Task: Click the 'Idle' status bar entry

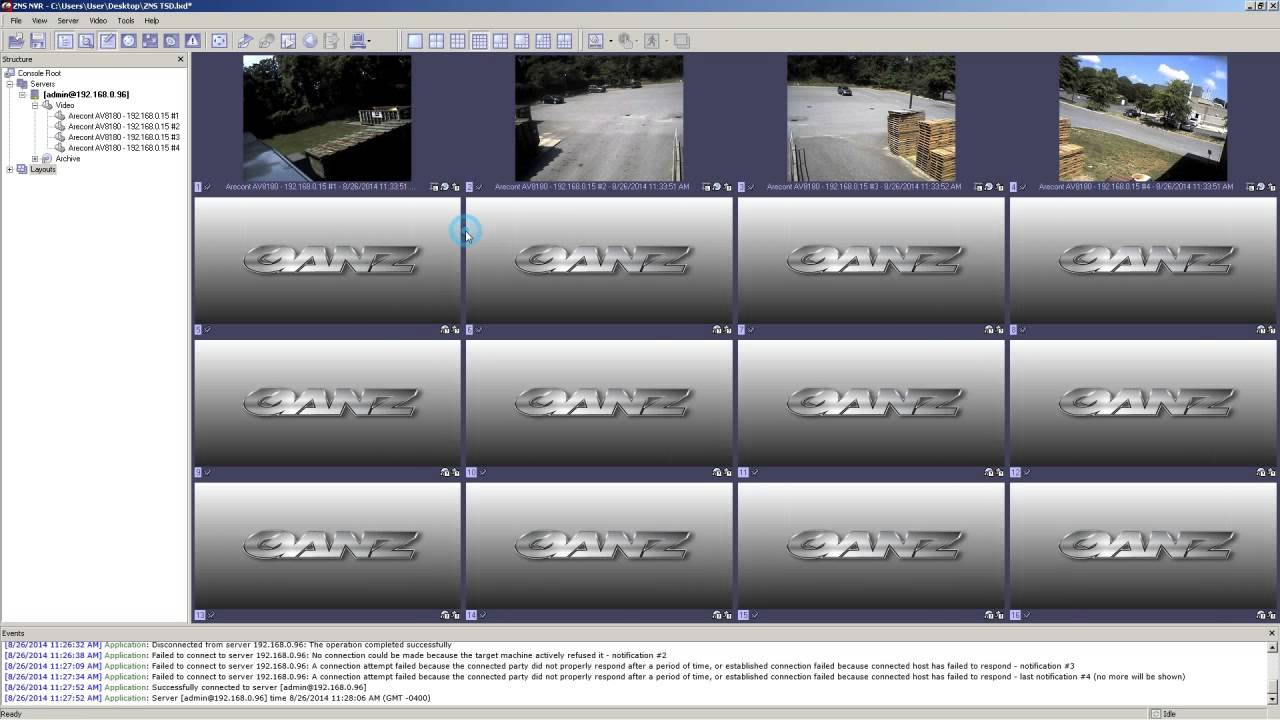Action: click(x=1170, y=714)
